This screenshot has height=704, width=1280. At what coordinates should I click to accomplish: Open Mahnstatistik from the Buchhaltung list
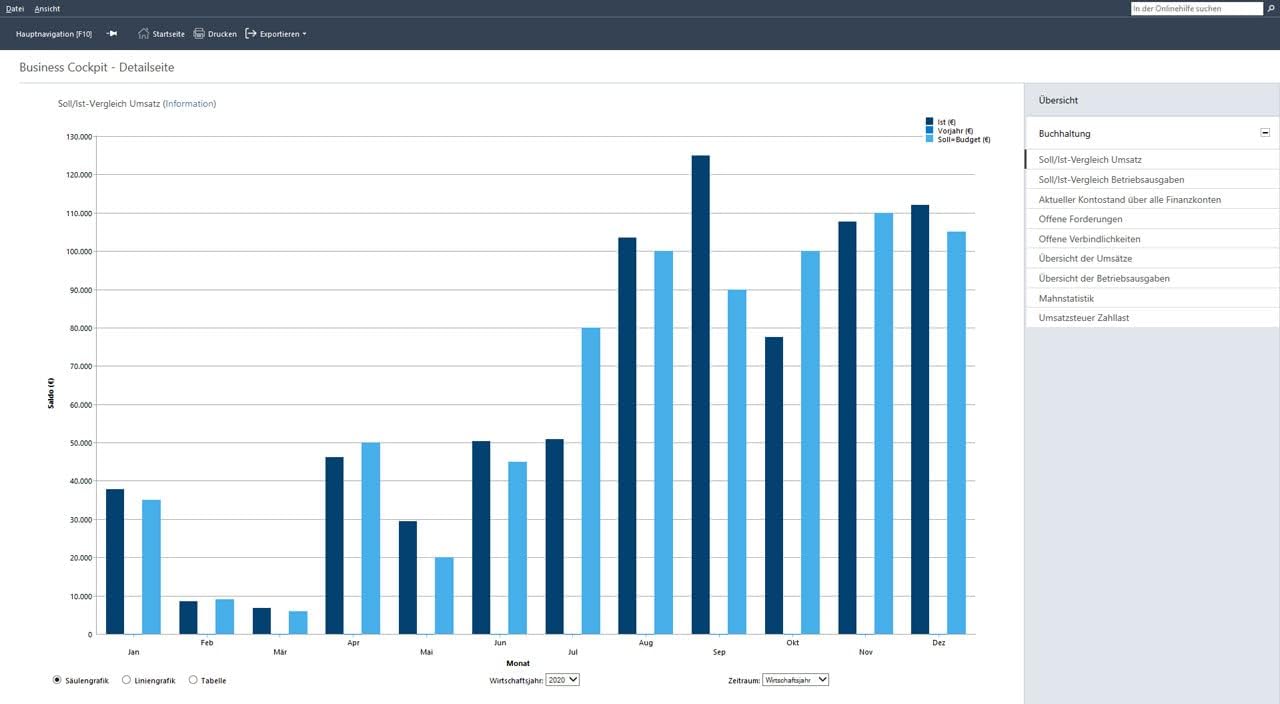pos(1066,298)
